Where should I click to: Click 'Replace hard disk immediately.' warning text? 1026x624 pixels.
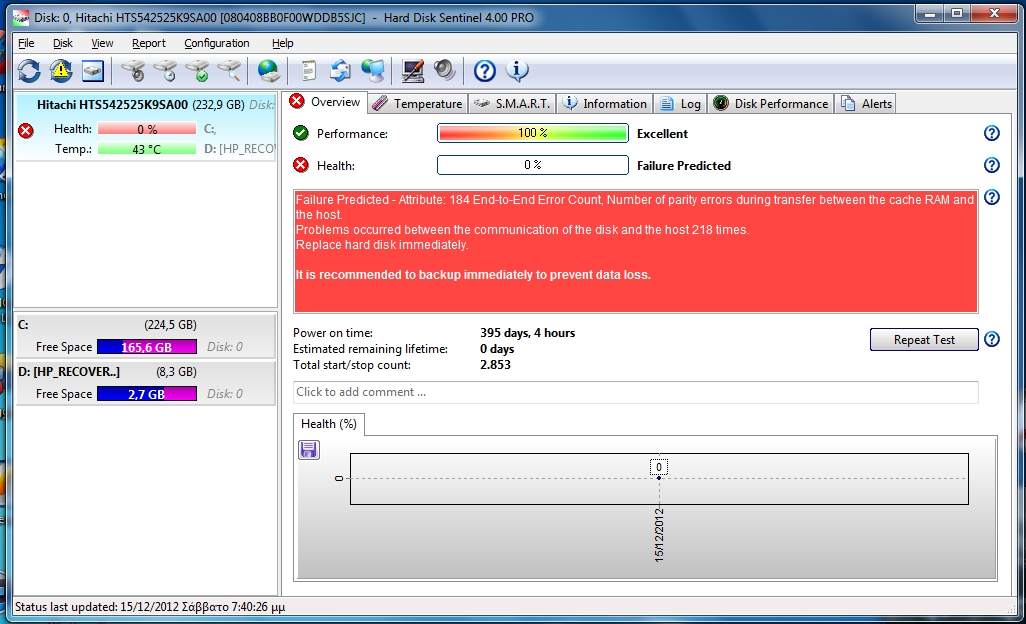382,245
